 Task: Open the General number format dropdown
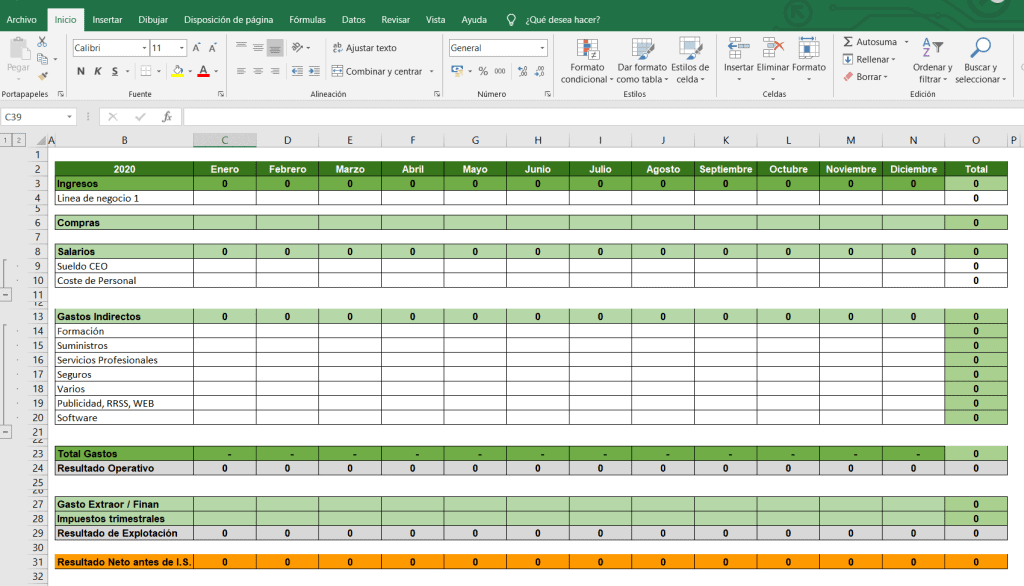542,48
